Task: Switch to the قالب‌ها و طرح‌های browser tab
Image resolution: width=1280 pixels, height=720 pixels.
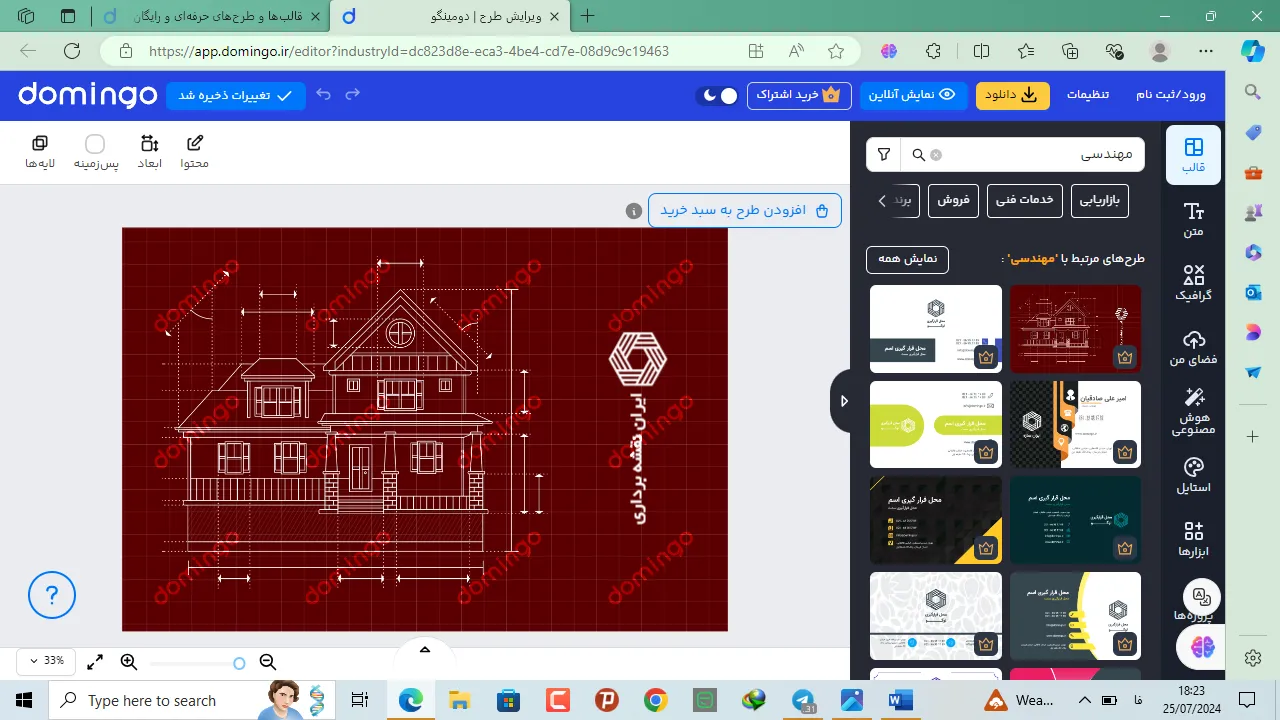Action: pyautogui.click(x=210, y=16)
